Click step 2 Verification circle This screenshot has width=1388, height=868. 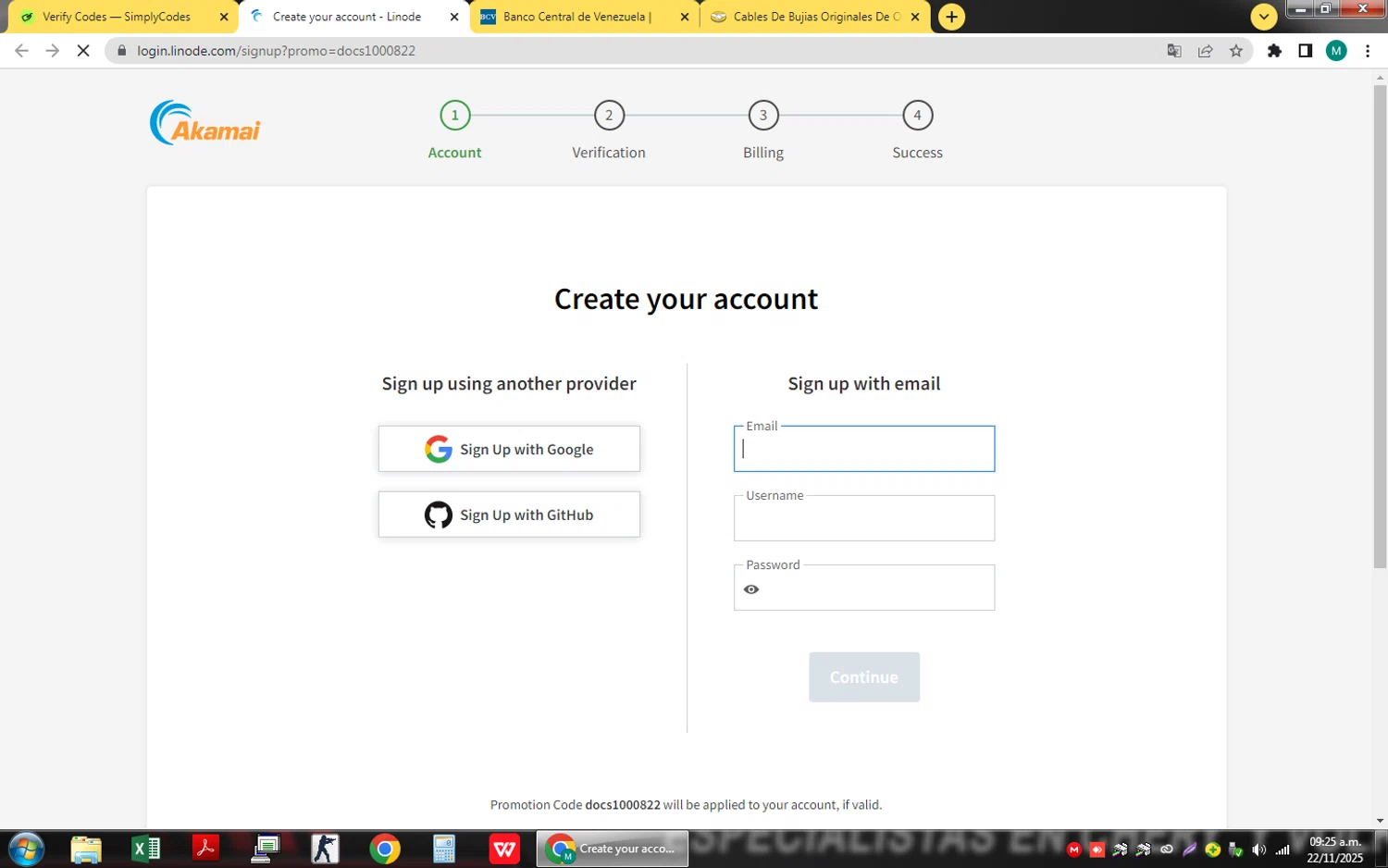pyautogui.click(x=609, y=116)
